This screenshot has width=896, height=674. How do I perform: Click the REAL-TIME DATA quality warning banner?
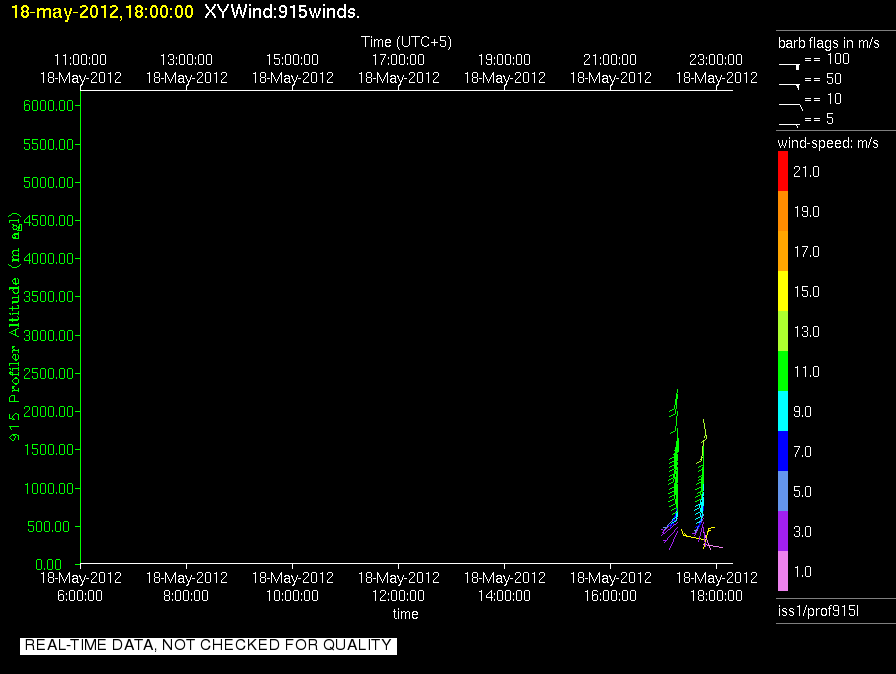coord(209,645)
